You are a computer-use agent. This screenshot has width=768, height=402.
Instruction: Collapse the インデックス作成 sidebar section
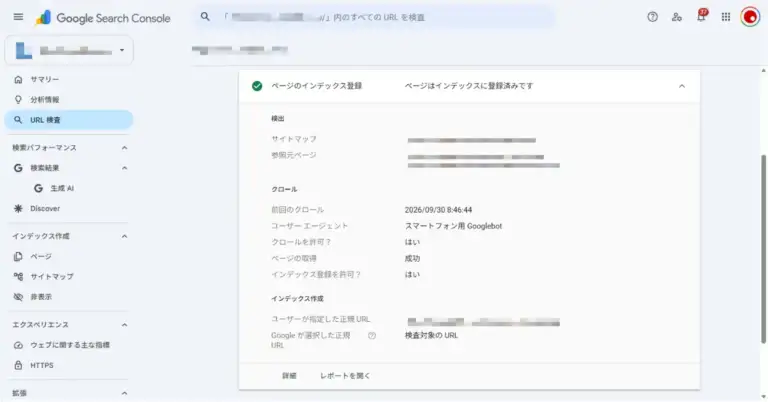(124, 236)
